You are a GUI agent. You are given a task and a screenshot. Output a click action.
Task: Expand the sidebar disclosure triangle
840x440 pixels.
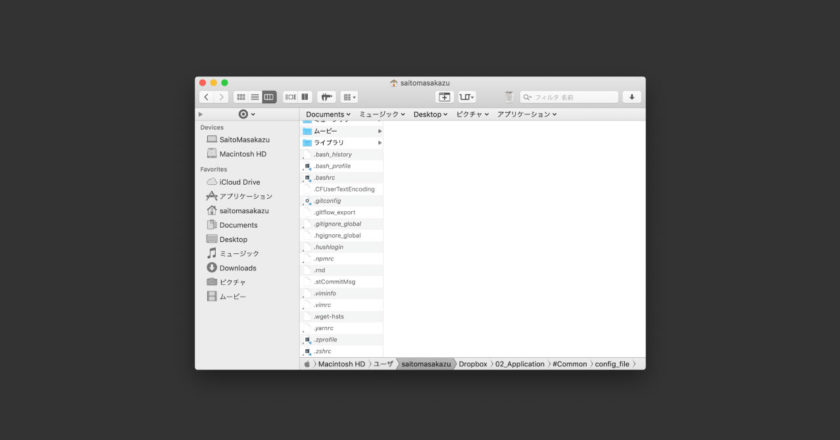[x=200, y=114]
